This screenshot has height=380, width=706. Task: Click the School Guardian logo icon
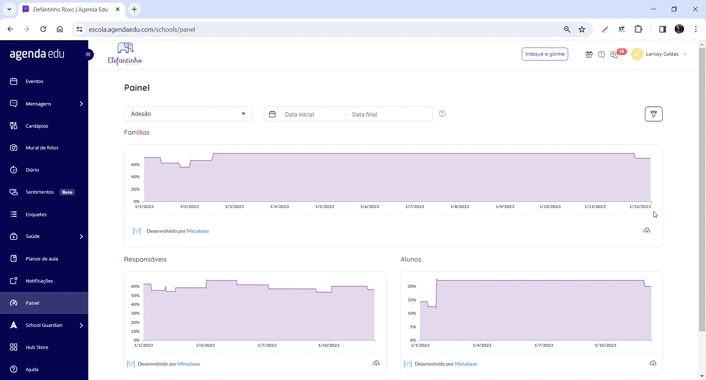(x=14, y=325)
